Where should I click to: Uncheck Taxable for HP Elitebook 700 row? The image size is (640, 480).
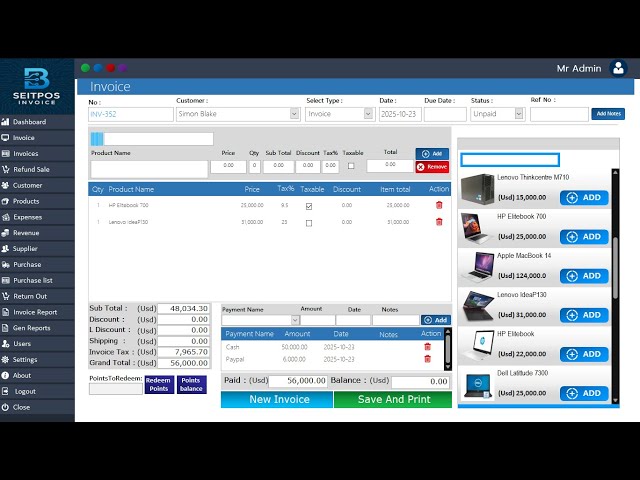[309, 206]
